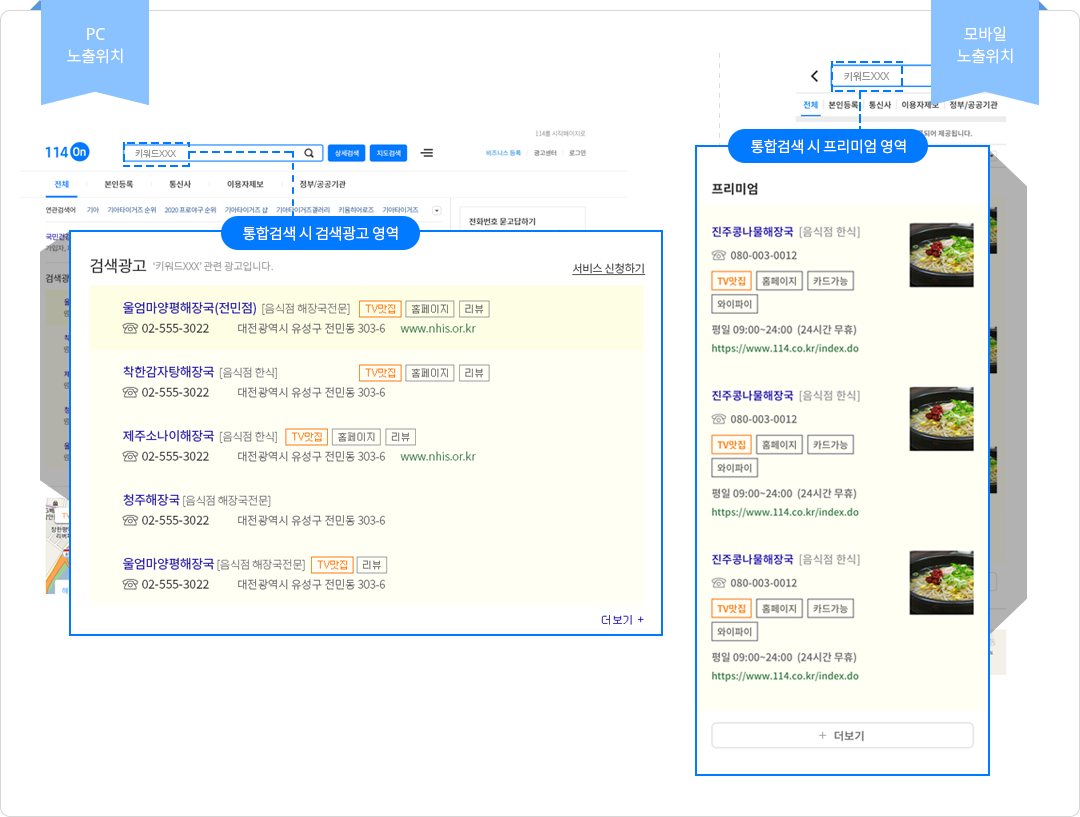Open listing 착한감자탕해장국

click(x=168, y=372)
